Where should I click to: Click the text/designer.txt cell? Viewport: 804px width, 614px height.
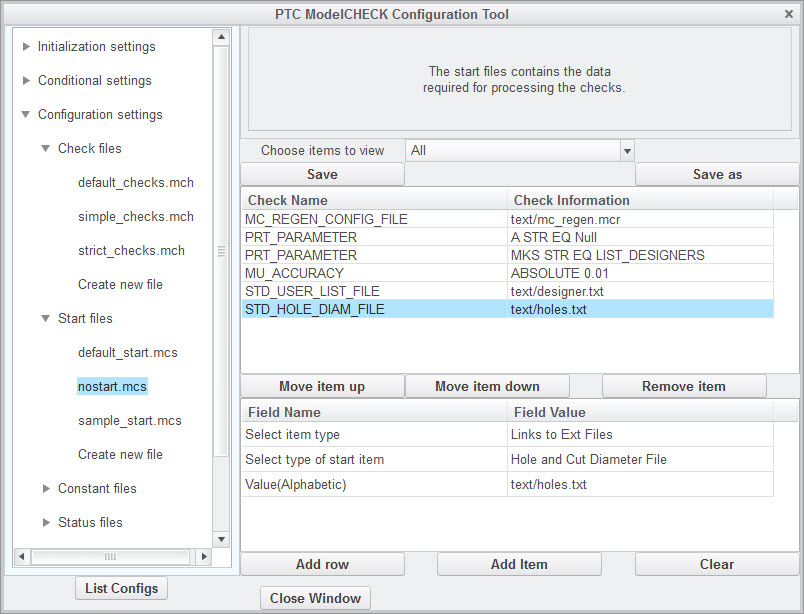(x=640, y=291)
